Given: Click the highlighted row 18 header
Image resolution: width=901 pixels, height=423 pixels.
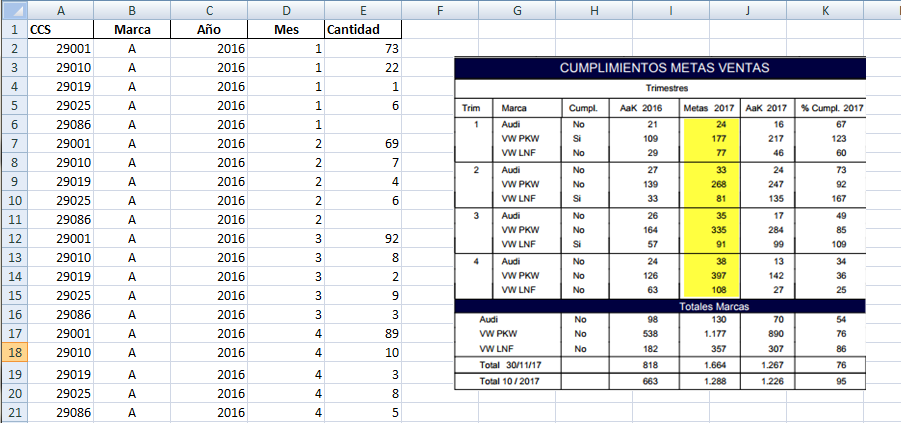Looking at the screenshot, I should pyautogui.click(x=12, y=352).
